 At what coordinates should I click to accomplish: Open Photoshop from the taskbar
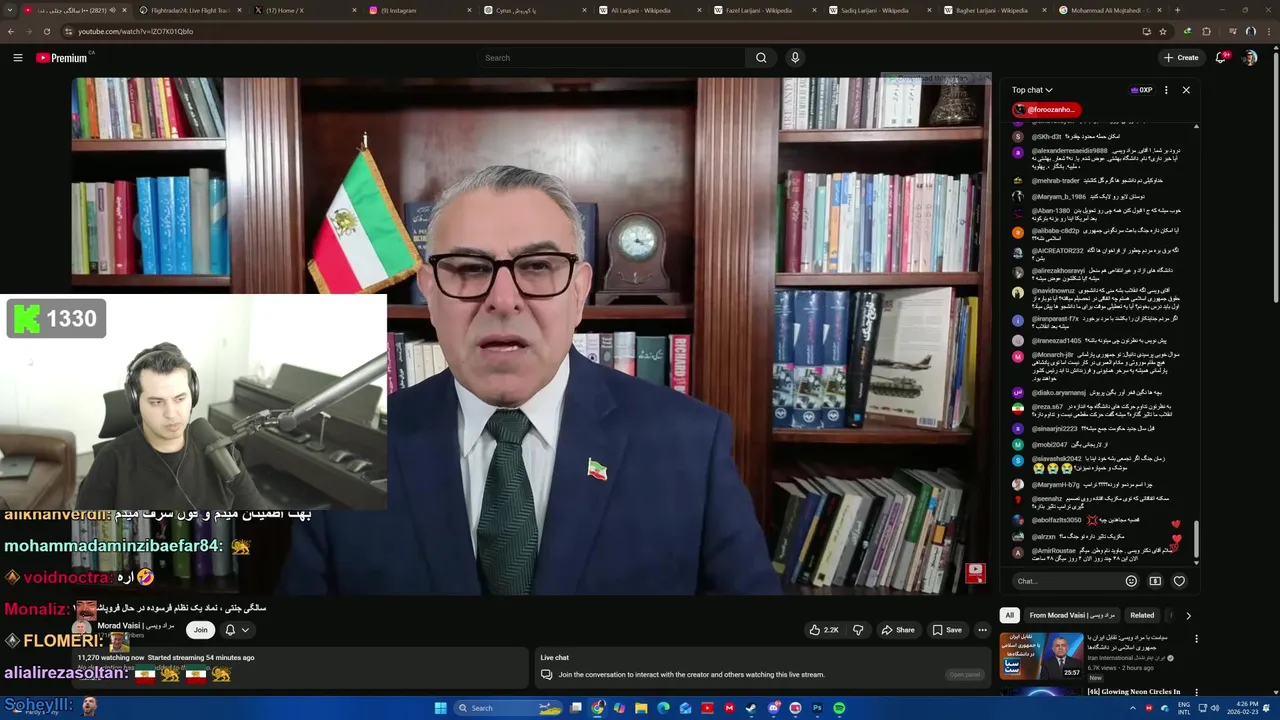click(x=817, y=708)
